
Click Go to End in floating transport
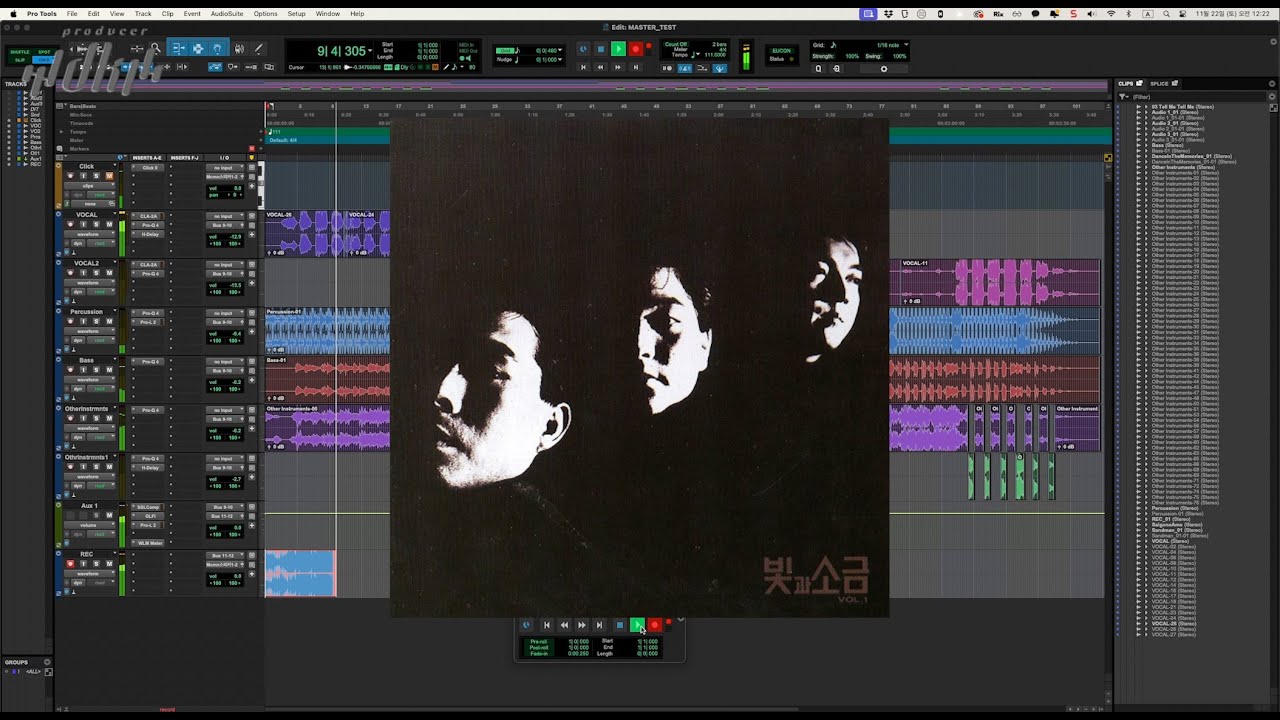599,625
